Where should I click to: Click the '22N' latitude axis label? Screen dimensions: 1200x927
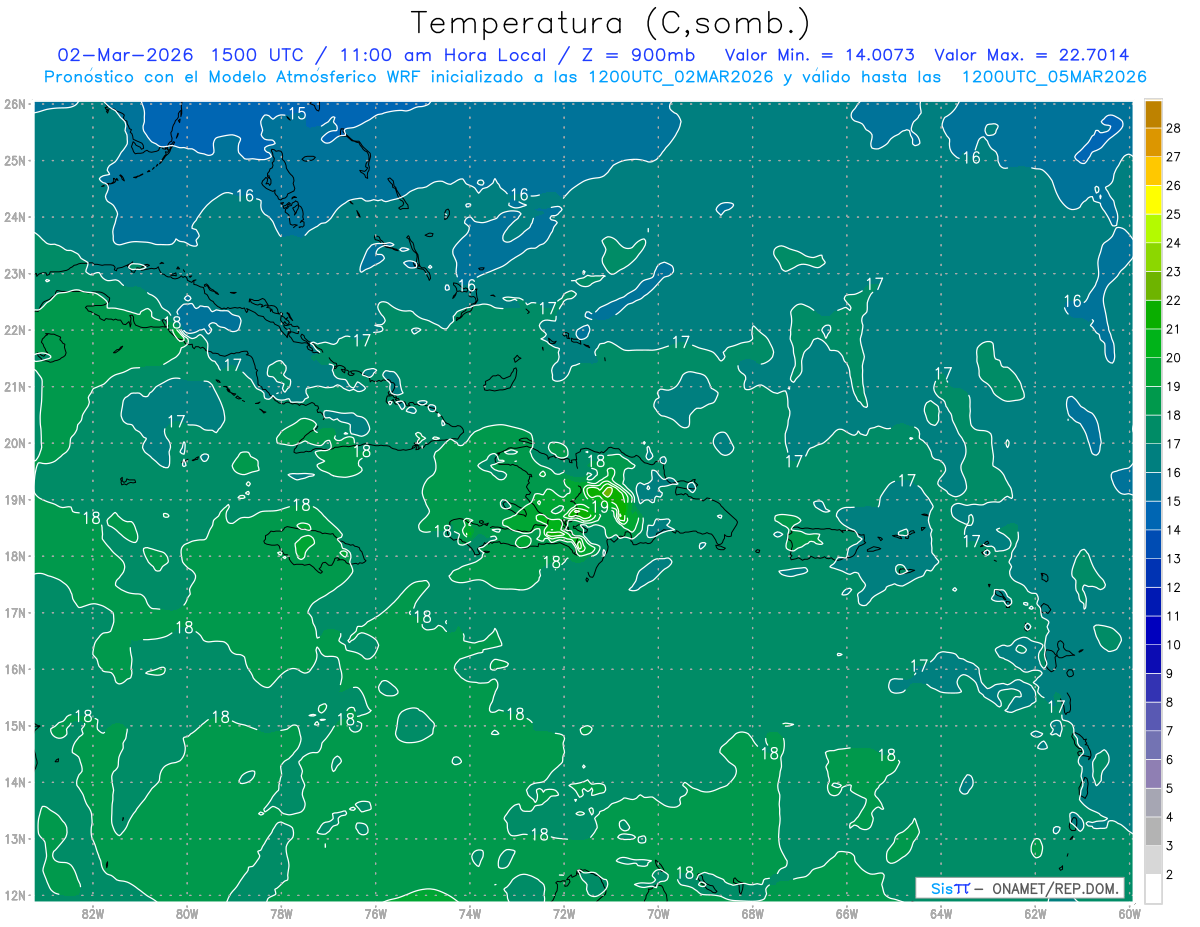tap(14, 330)
